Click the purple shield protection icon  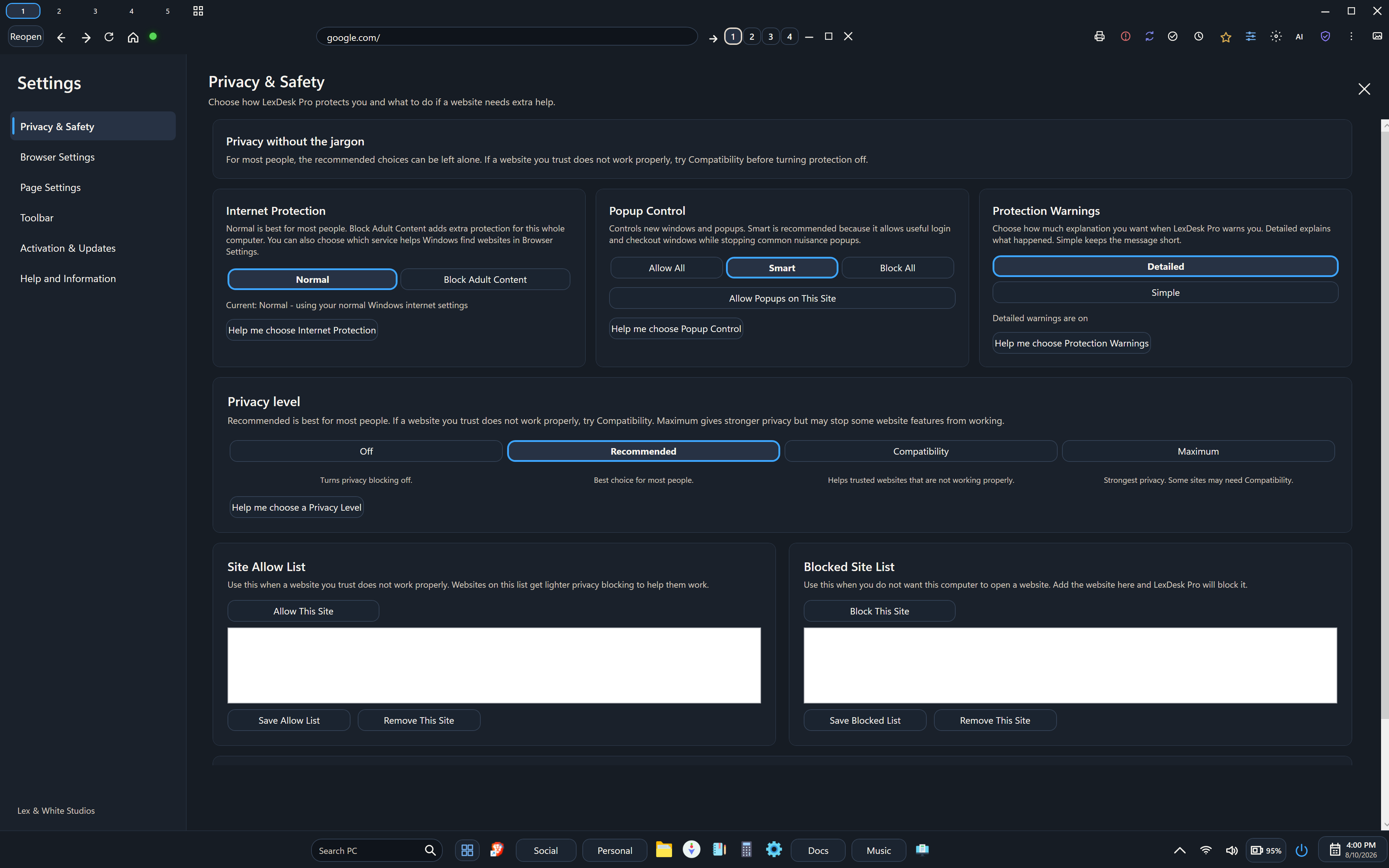pos(1325,36)
